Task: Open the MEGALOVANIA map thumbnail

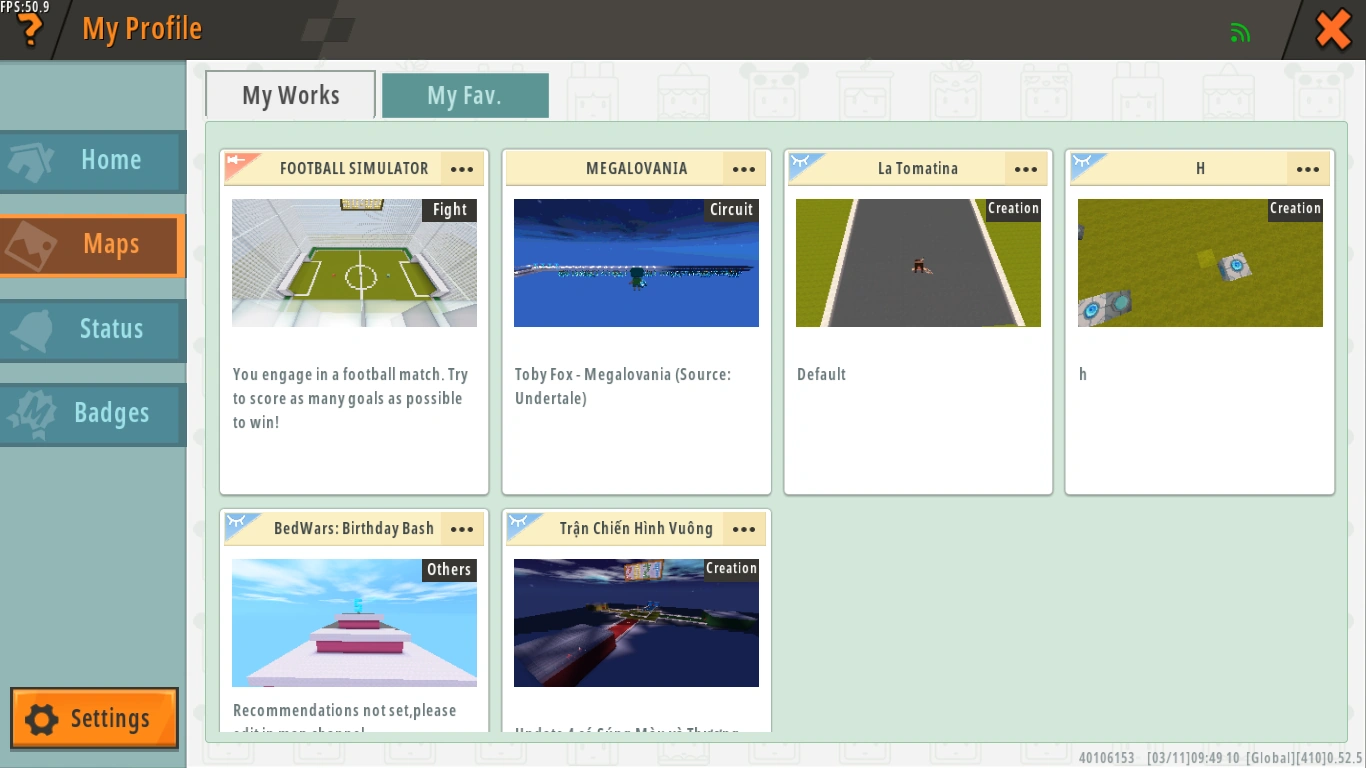Action: pos(636,263)
